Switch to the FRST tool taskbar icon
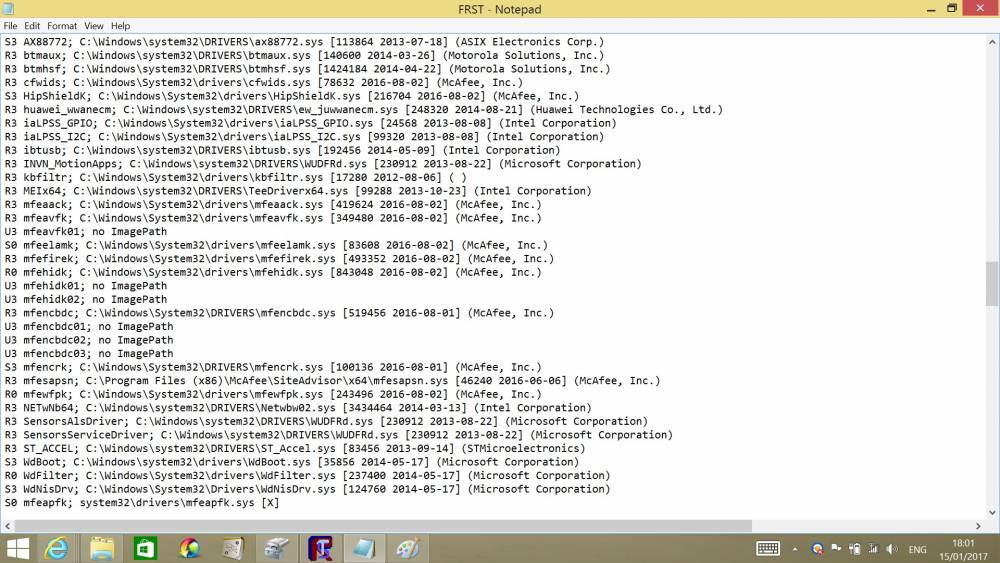Image resolution: width=1000 pixels, height=563 pixels. pos(320,548)
